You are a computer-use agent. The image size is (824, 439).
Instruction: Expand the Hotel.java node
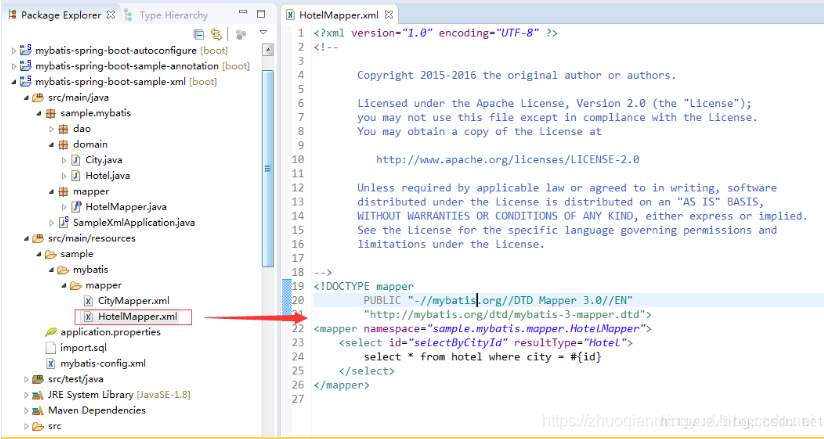click(x=64, y=176)
